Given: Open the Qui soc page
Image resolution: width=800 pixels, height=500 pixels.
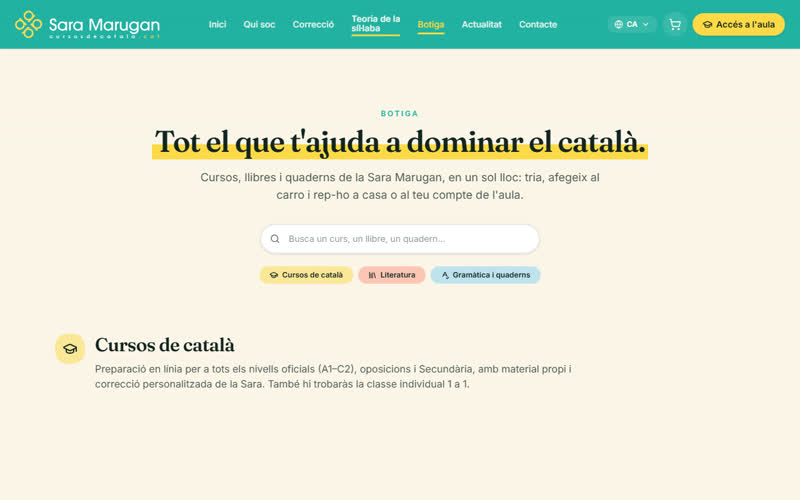Looking at the screenshot, I should [259, 24].
